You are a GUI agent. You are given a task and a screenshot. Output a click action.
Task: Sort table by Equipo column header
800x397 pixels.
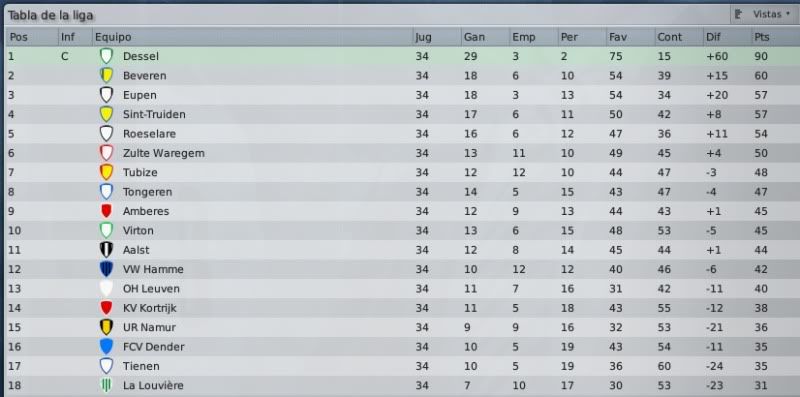pyautogui.click(x=252, y=37)
